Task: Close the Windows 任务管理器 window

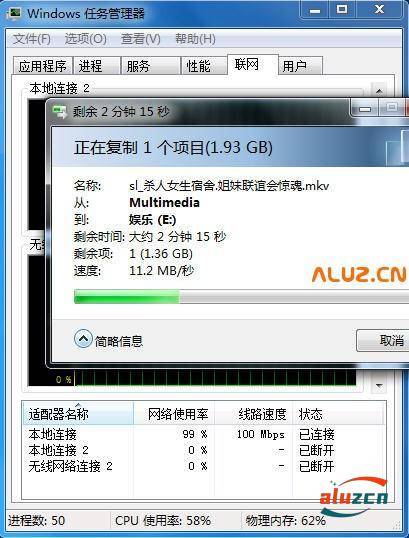Action: coord(378,10)
